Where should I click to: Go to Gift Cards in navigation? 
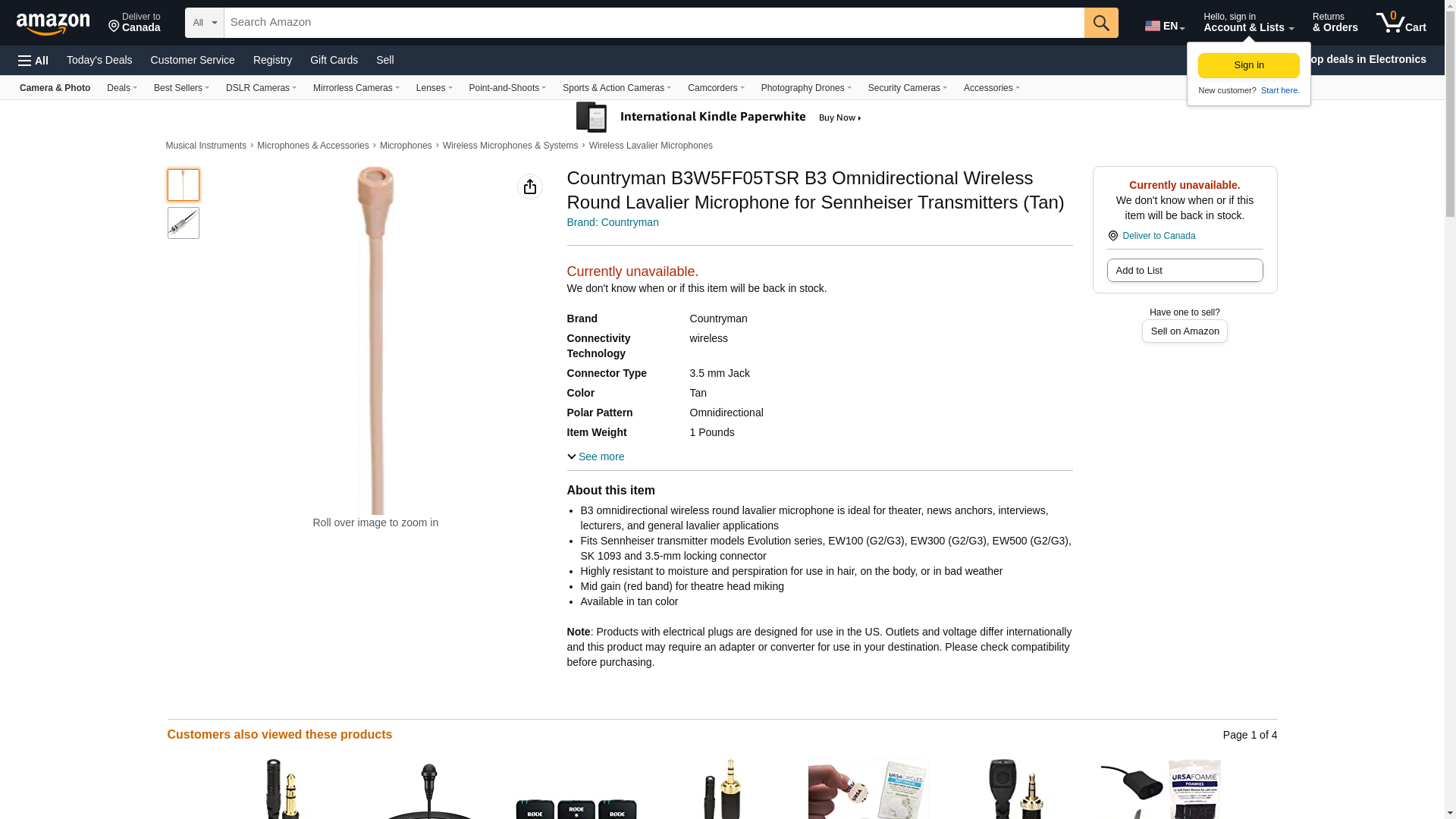334,60
